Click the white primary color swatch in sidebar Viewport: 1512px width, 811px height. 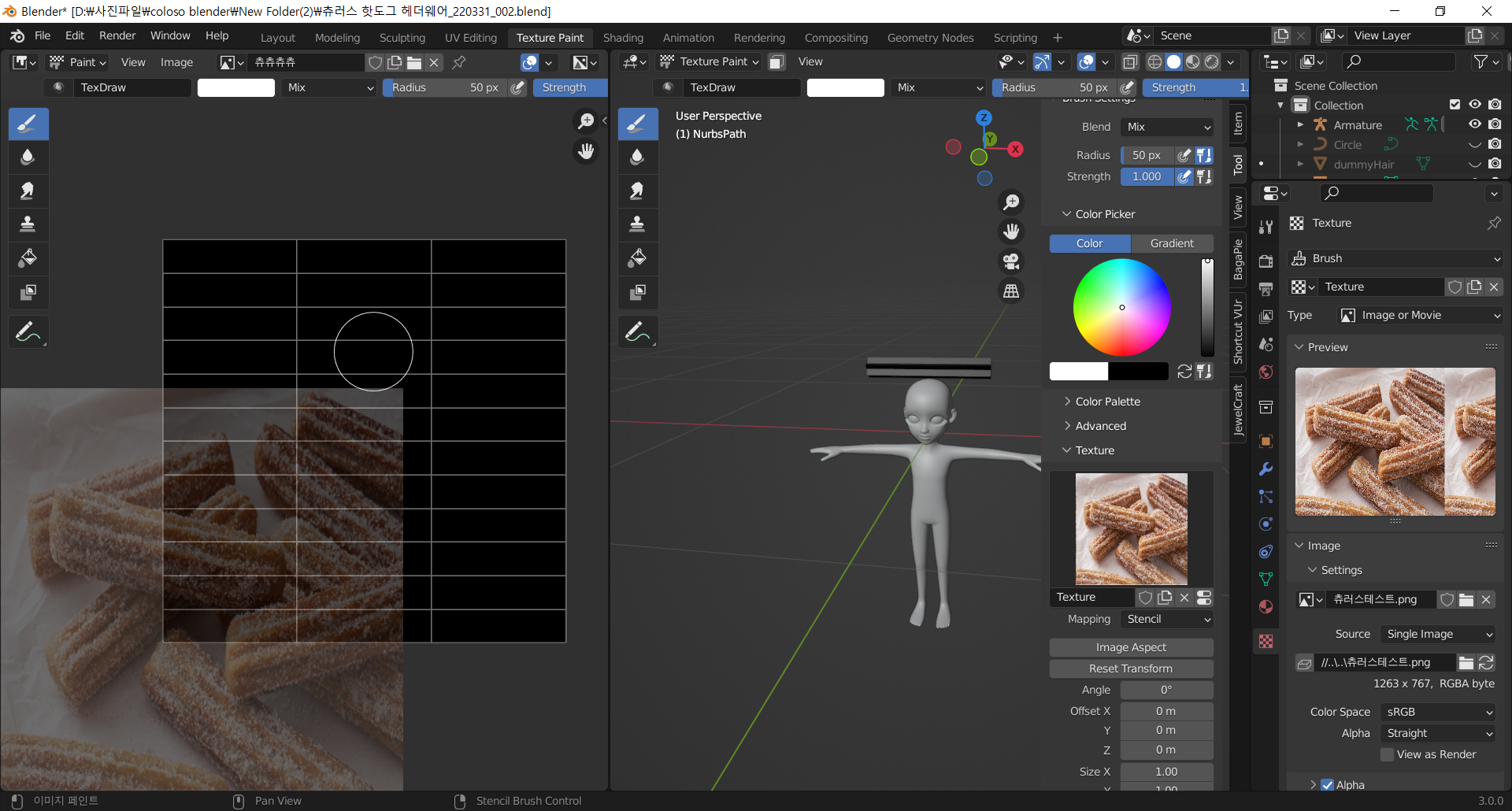pyautogui.click(x=1079, y=372)
